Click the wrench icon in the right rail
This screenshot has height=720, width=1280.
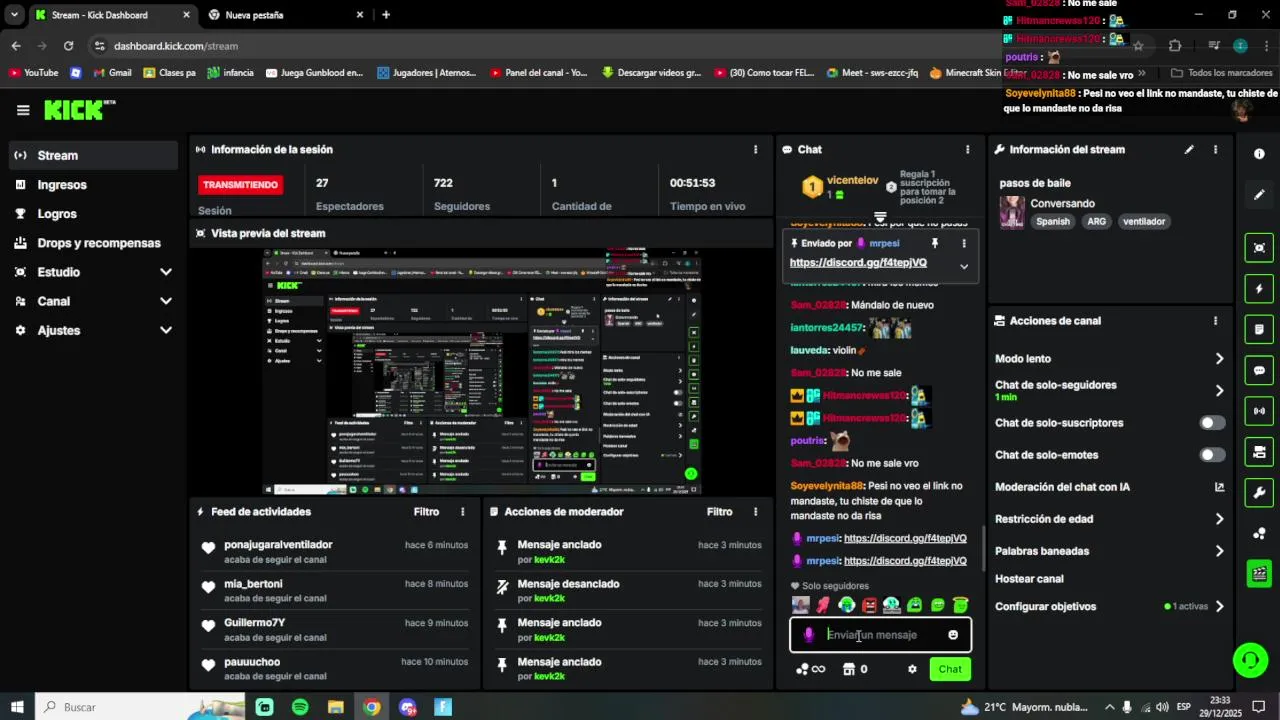1259,492
